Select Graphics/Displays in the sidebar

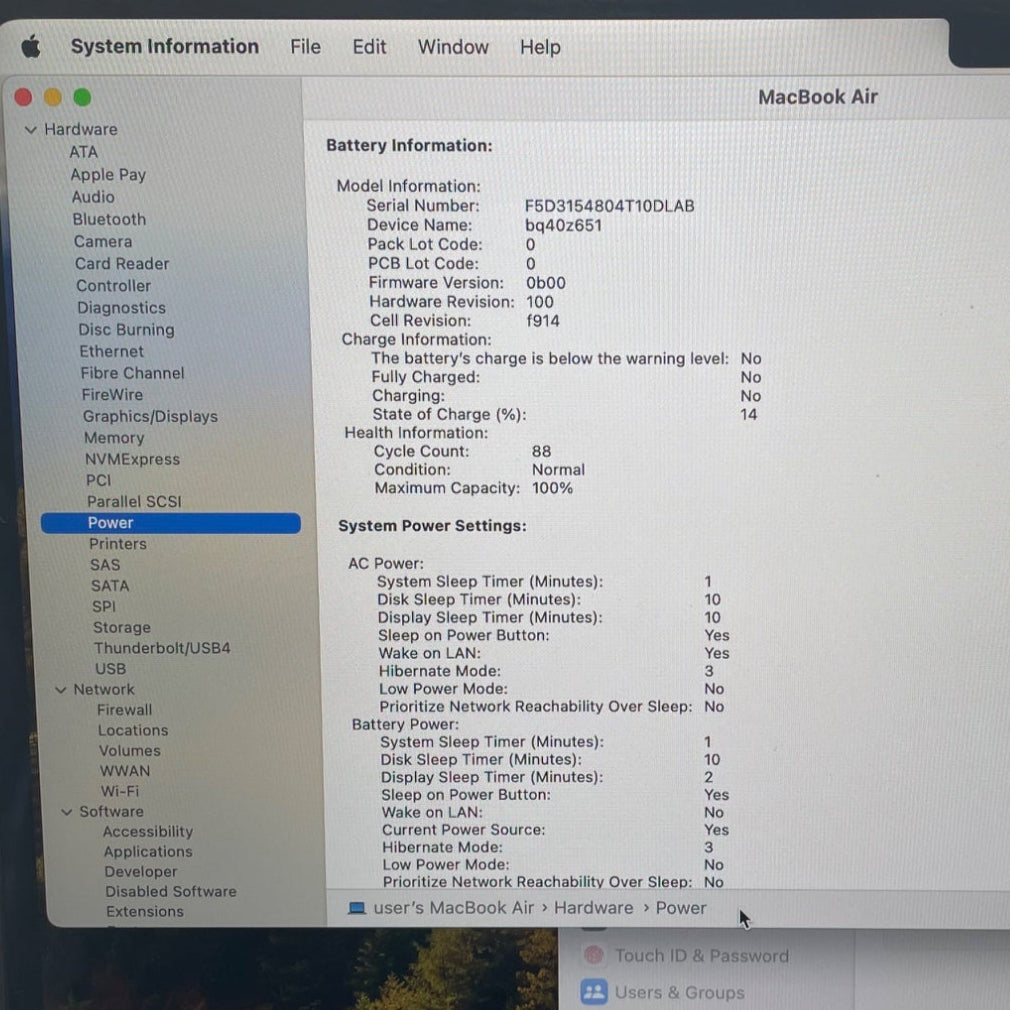pos(150,417)
